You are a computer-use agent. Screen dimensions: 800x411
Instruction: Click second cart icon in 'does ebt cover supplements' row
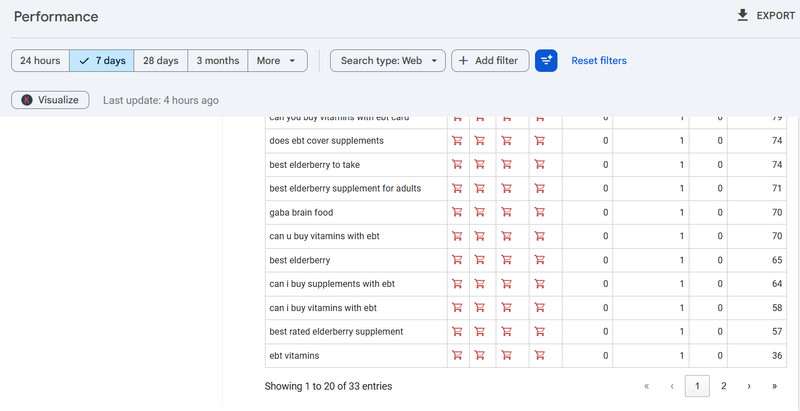click(x=480, y=141)
